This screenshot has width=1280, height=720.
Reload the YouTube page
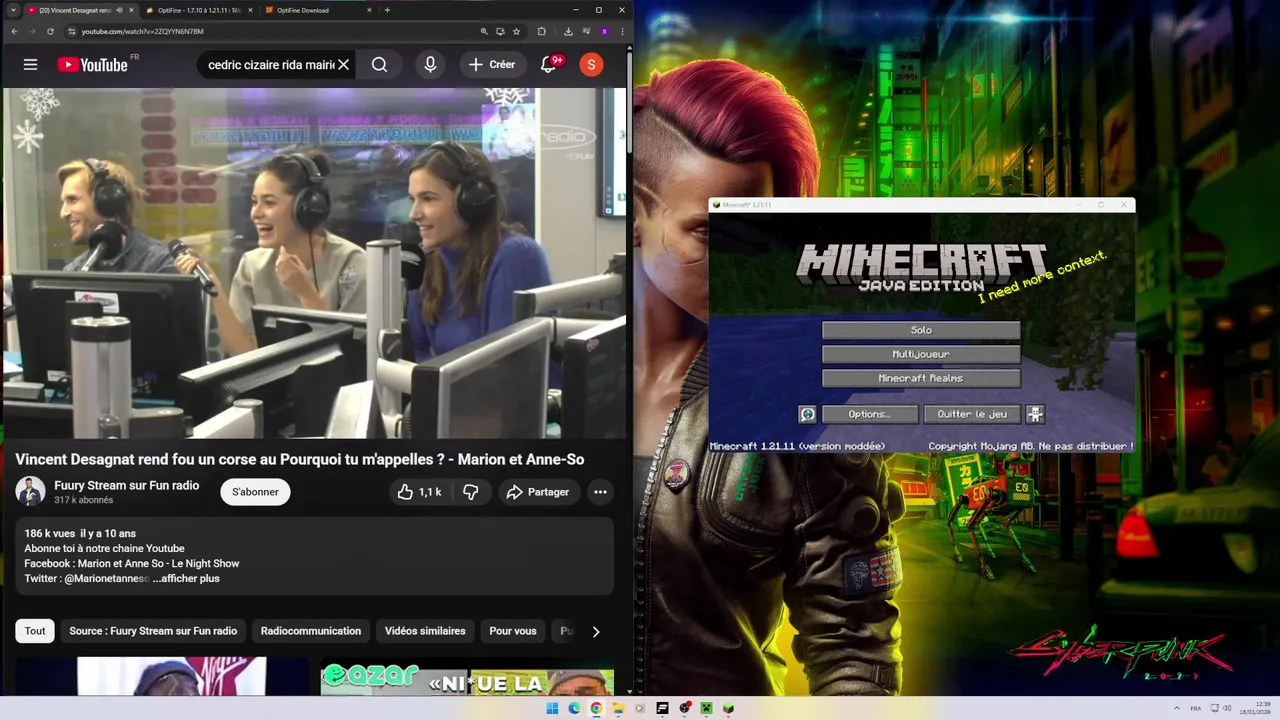[50, 31]
